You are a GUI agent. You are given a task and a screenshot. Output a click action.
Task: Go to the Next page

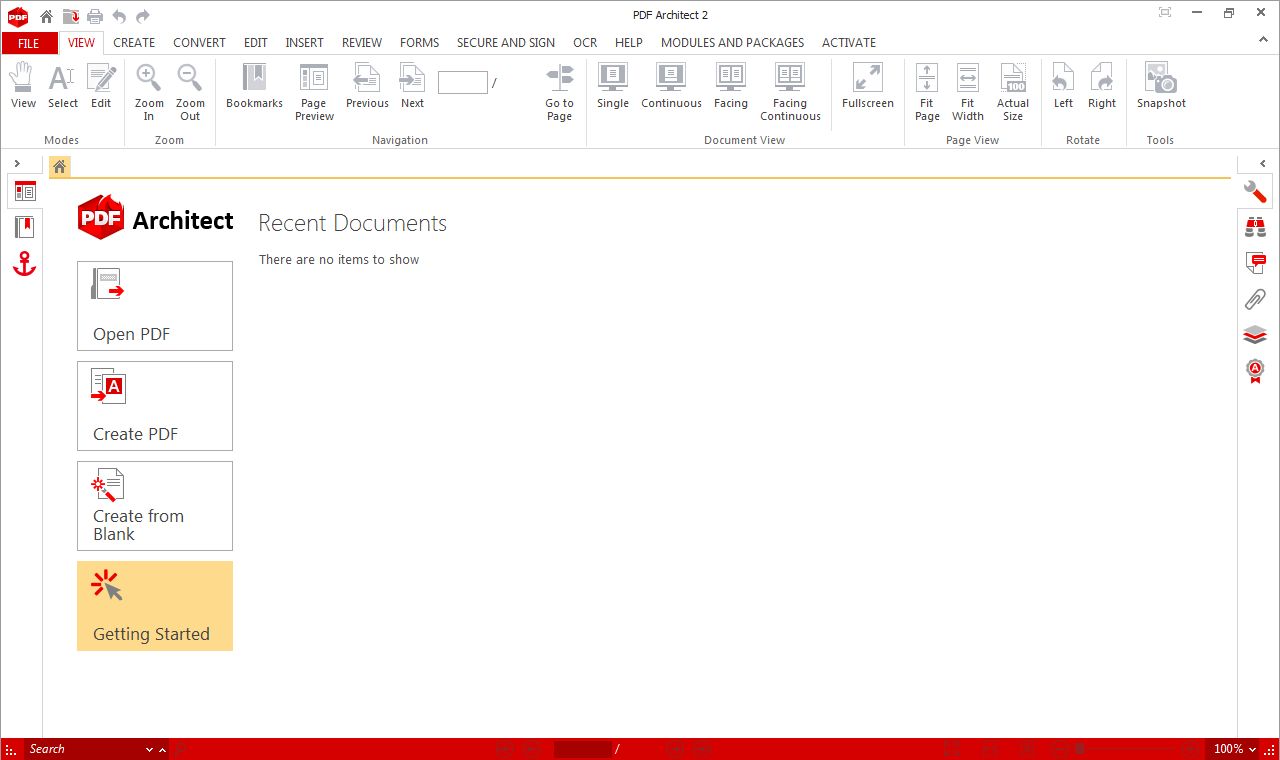coord(412,86)
